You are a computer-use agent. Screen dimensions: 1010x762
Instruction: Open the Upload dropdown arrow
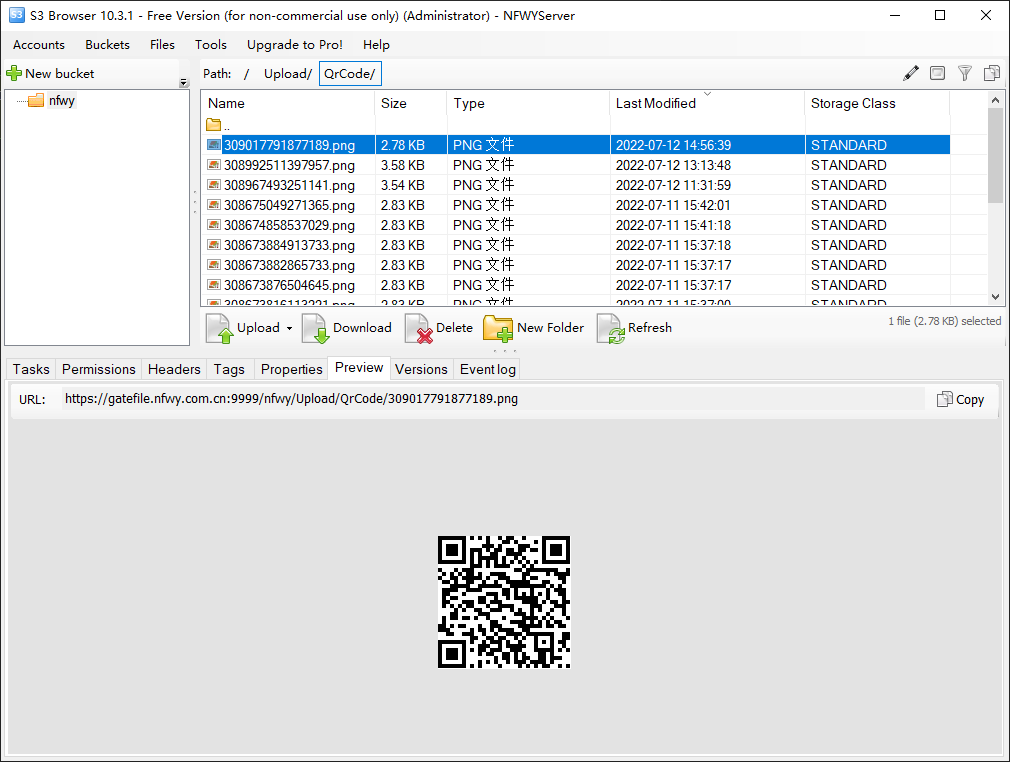point(289,329)
